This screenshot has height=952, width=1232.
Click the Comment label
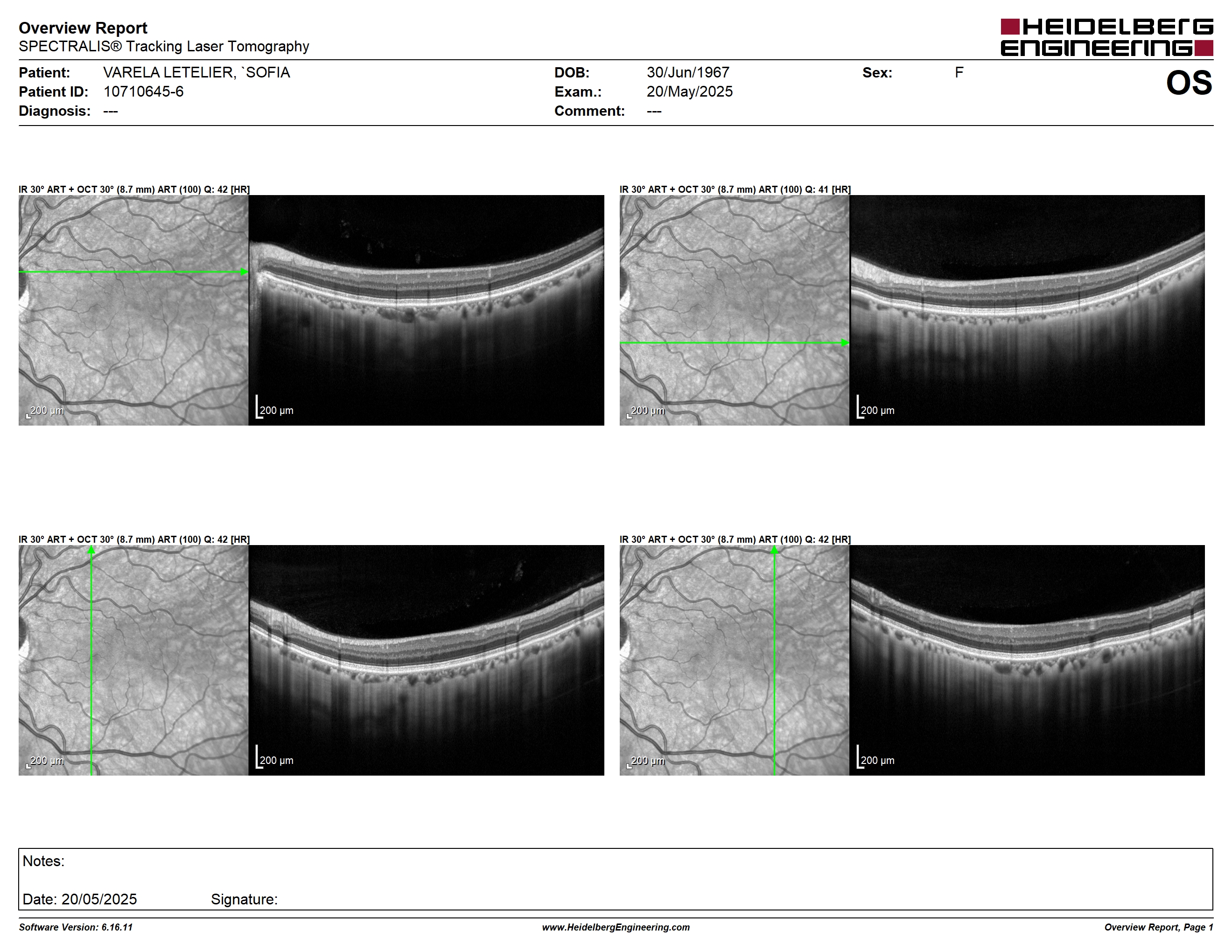(x=589, y=111)
